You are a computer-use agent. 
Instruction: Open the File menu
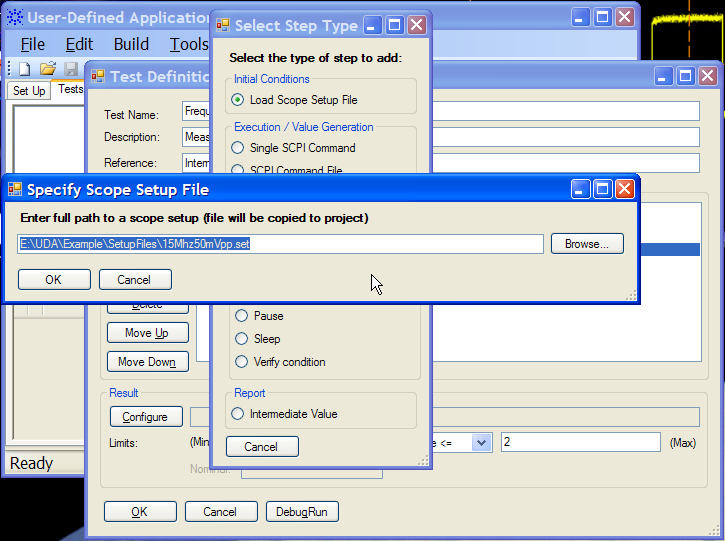[x=33, y=44]
